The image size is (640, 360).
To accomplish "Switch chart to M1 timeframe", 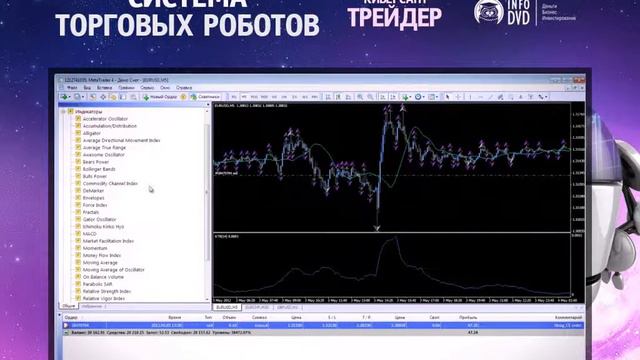I will (234, 97).
